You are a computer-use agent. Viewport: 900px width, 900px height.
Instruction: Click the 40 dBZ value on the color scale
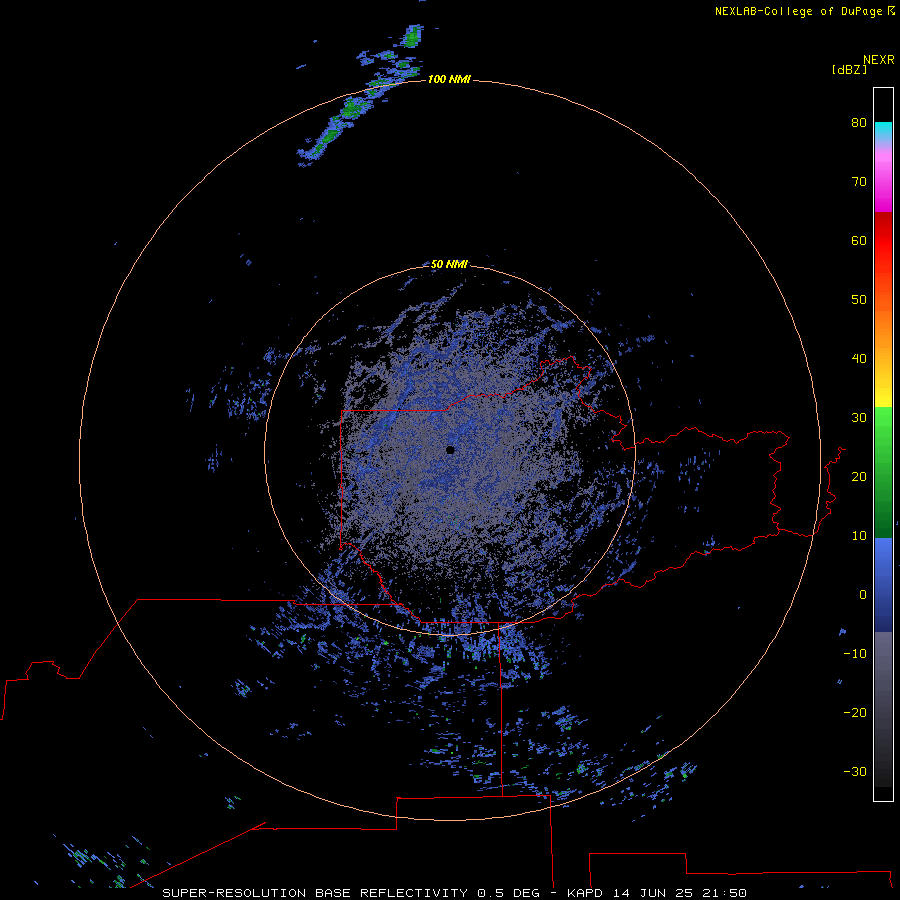[859, 358]
